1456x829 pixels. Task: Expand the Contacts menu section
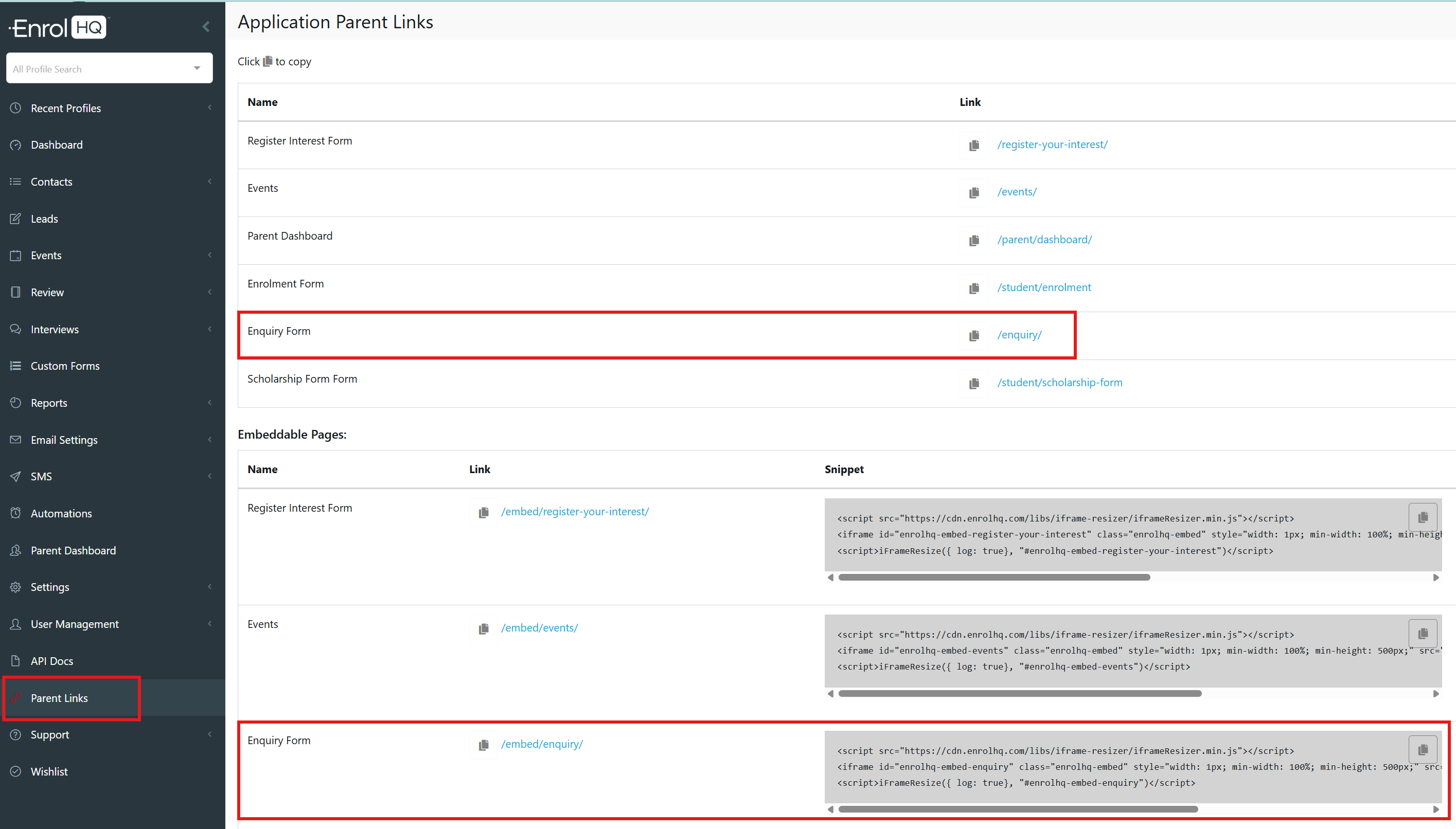click(x=51, y=182)
